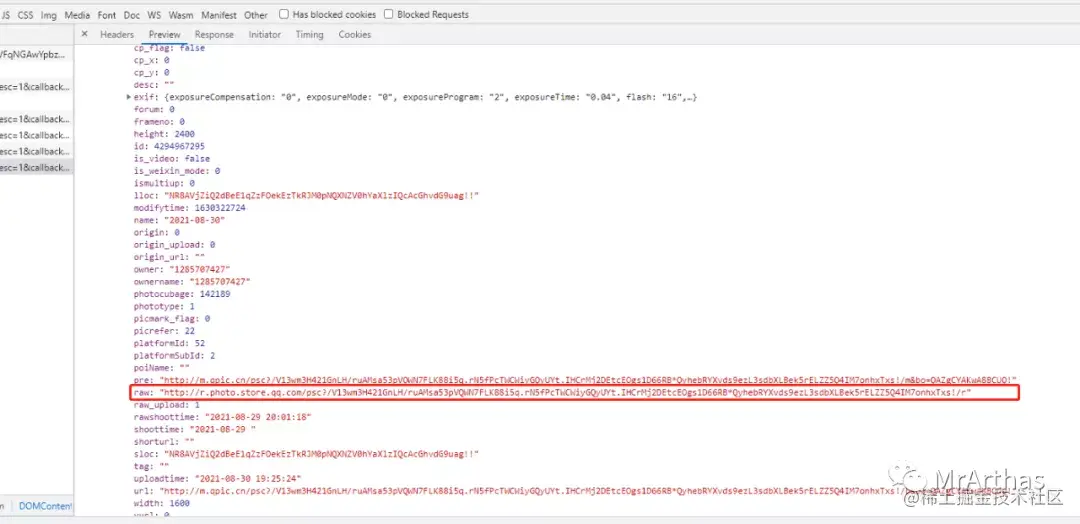The image size is (1080, 524).
Task: Click the shoottime: "2021-08-29" property
Action: point(195,429)
